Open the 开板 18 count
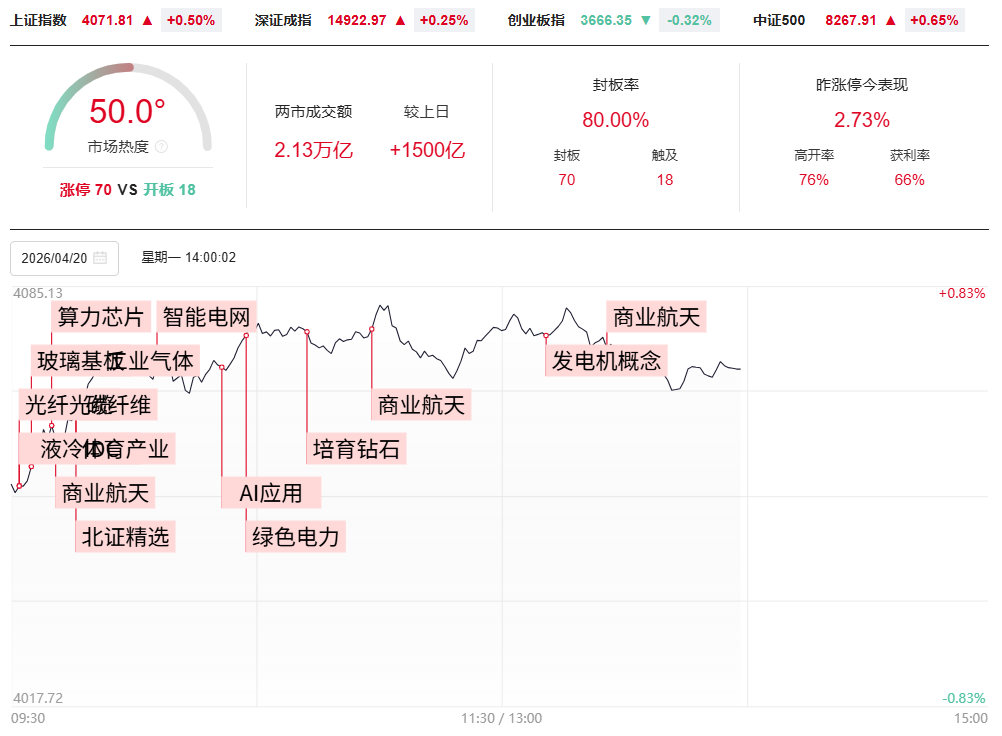Image resolution: width=1002 pixels, height=736 pixels. [169, 190]
